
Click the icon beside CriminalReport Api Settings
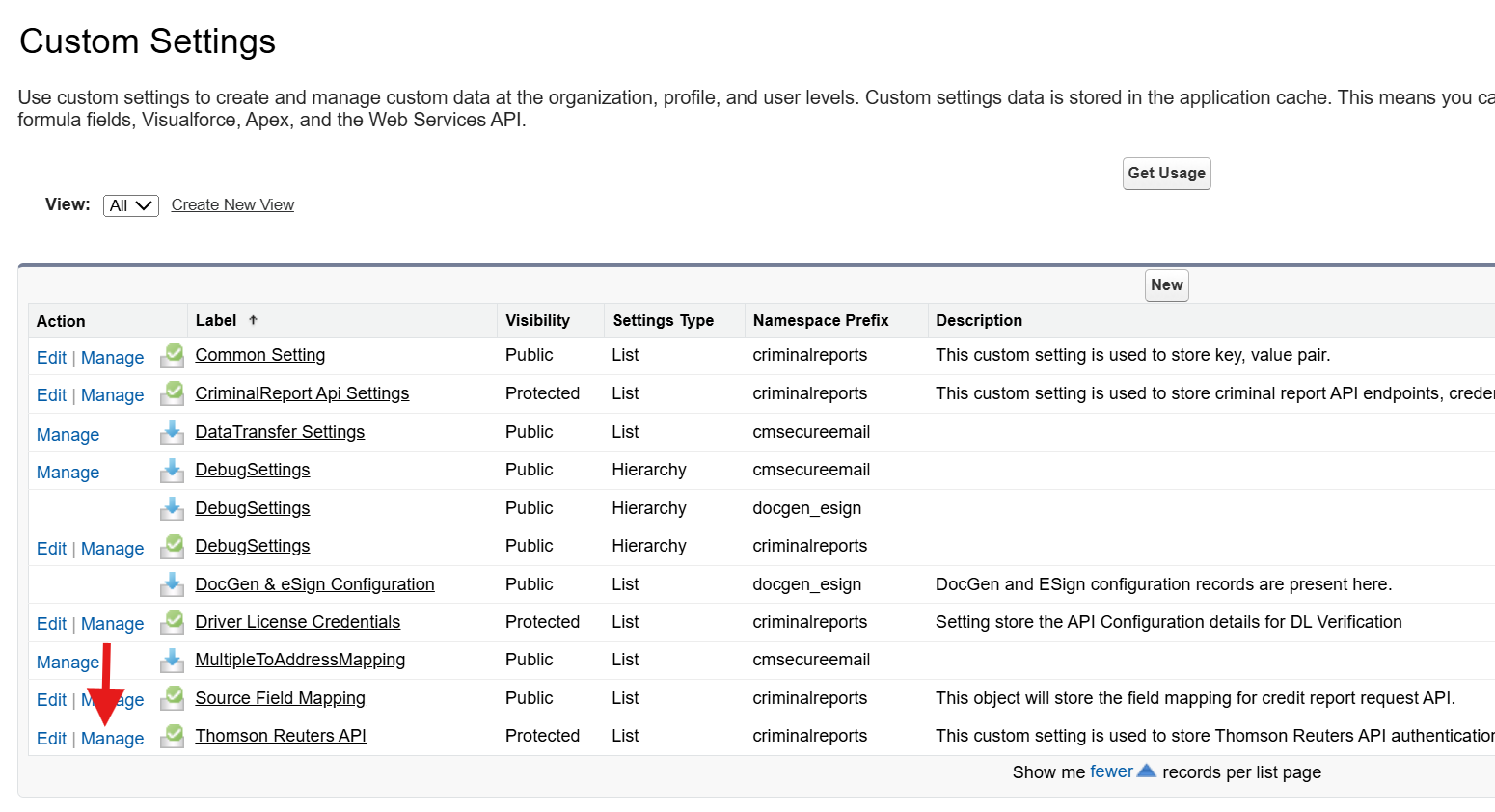pyautogui.click(x=173, y=393)
